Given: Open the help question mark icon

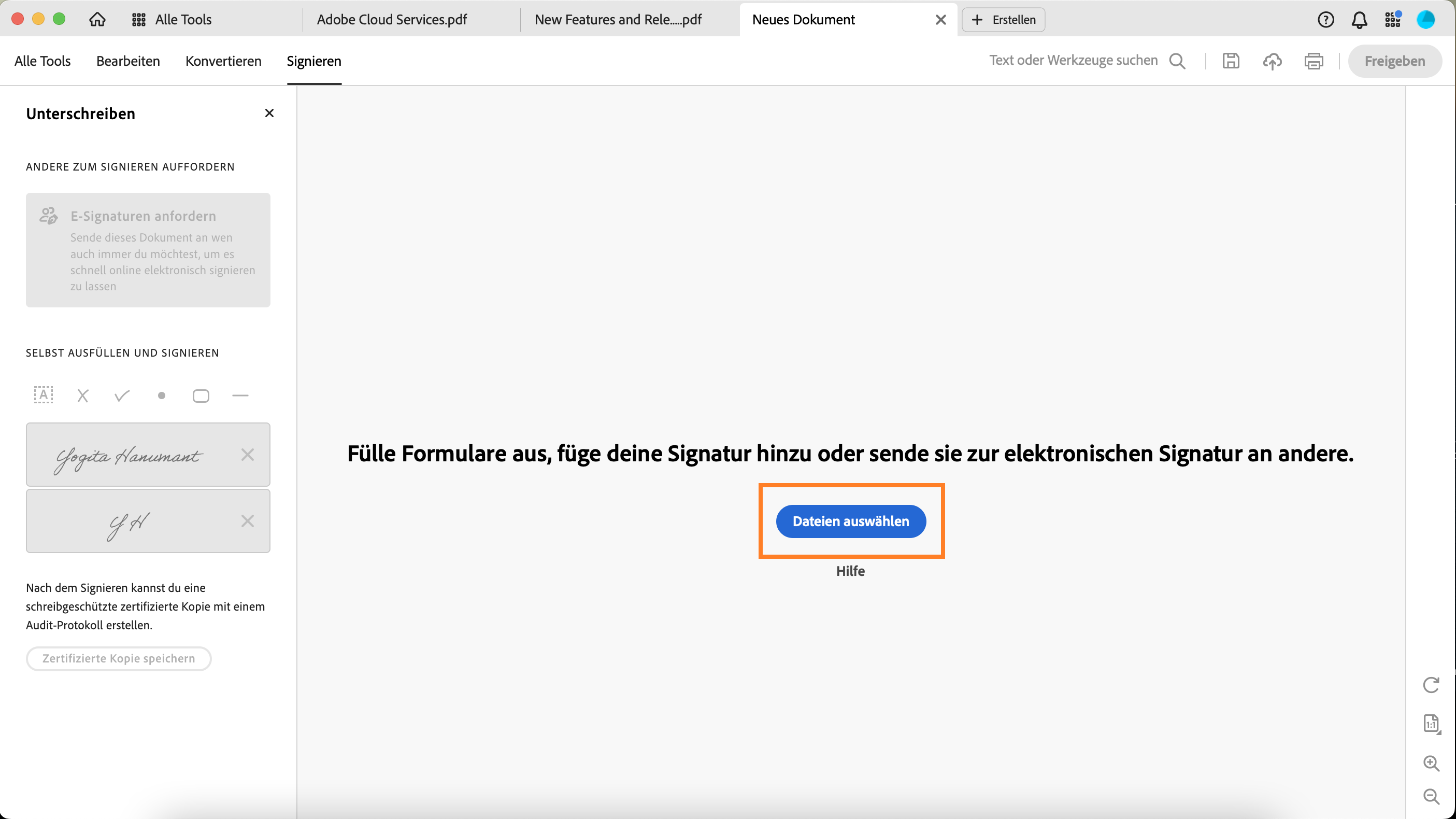Looking at the screenshot, I should click(x=1325, y=20).
